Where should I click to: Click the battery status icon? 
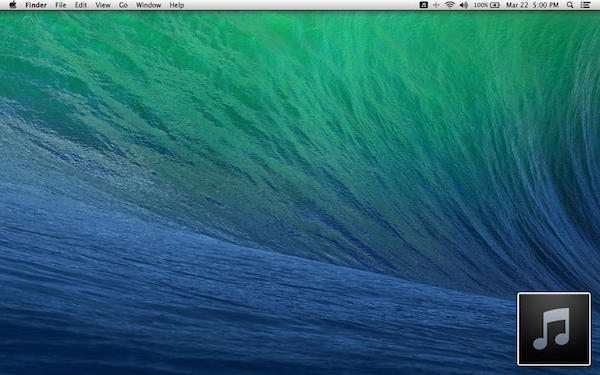pyautogui.click(x=495, y=5)
